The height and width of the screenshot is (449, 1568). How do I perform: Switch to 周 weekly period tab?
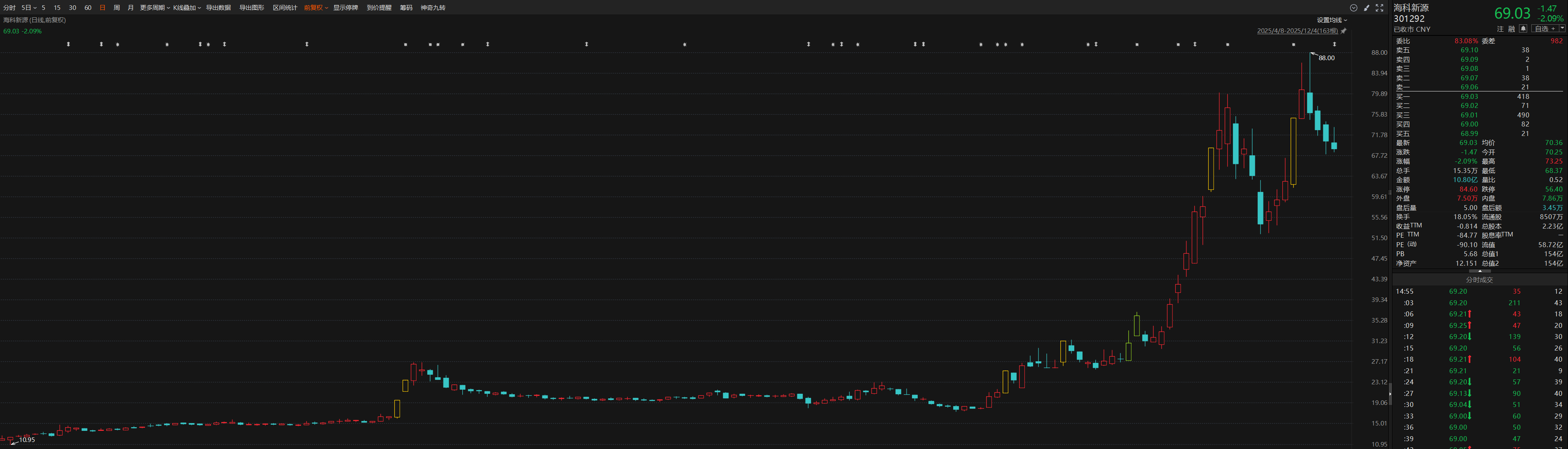[116, 8]
